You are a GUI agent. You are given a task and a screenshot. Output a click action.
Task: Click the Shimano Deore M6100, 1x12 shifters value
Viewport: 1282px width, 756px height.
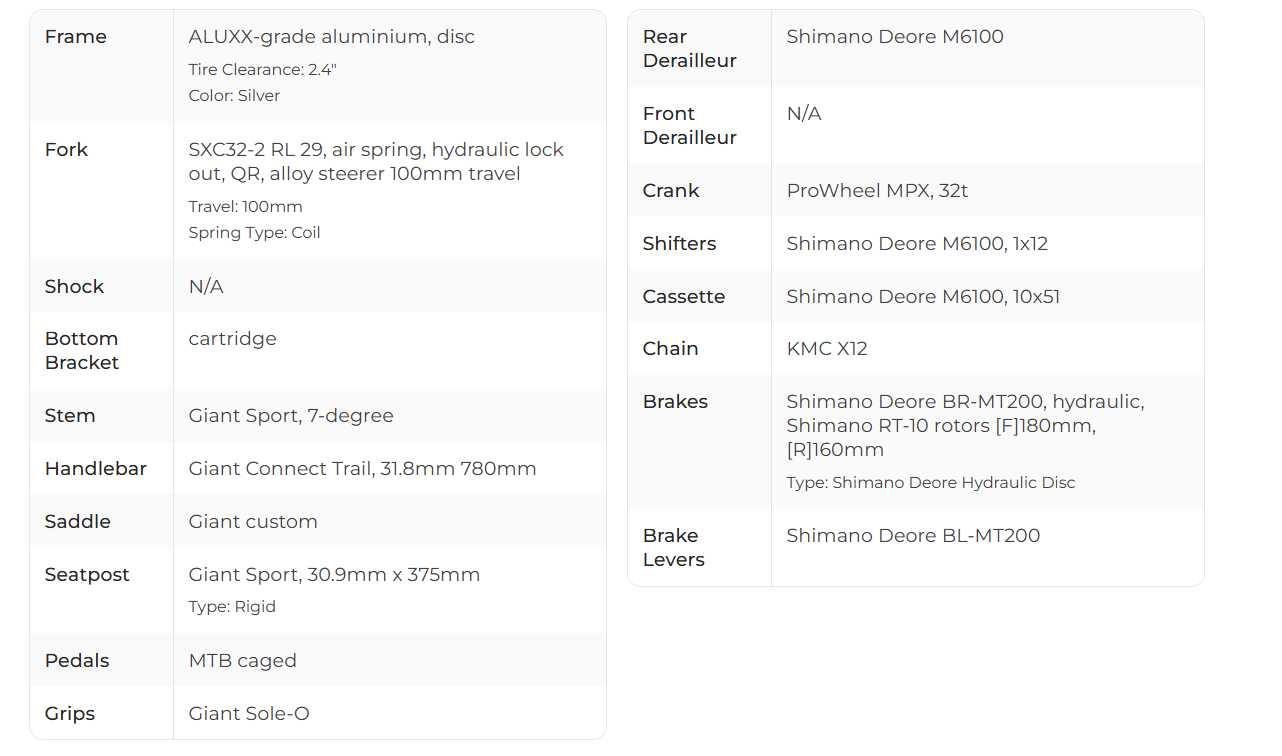coord(917,244)
